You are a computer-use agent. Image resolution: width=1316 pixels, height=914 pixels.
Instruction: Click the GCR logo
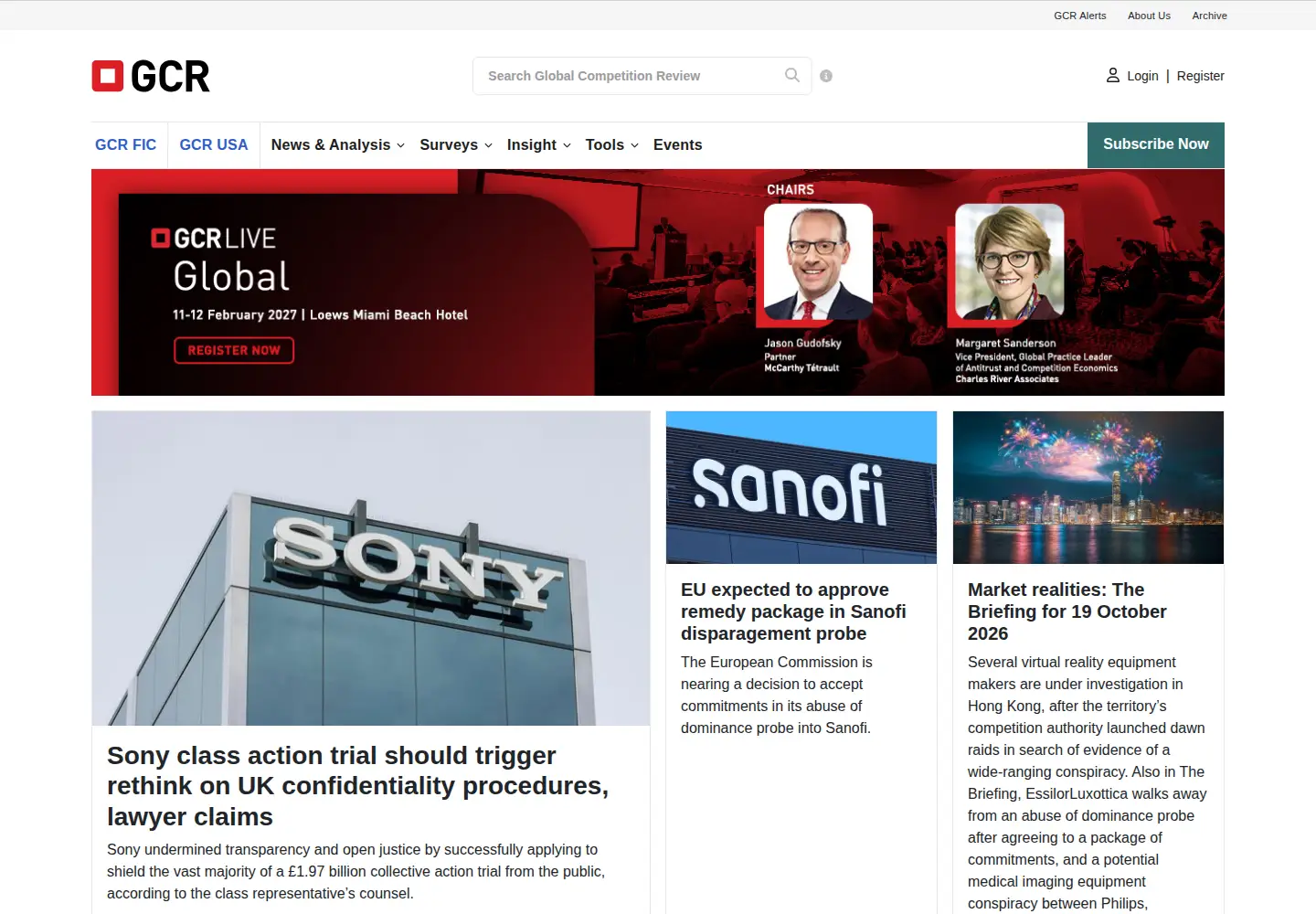151,77
